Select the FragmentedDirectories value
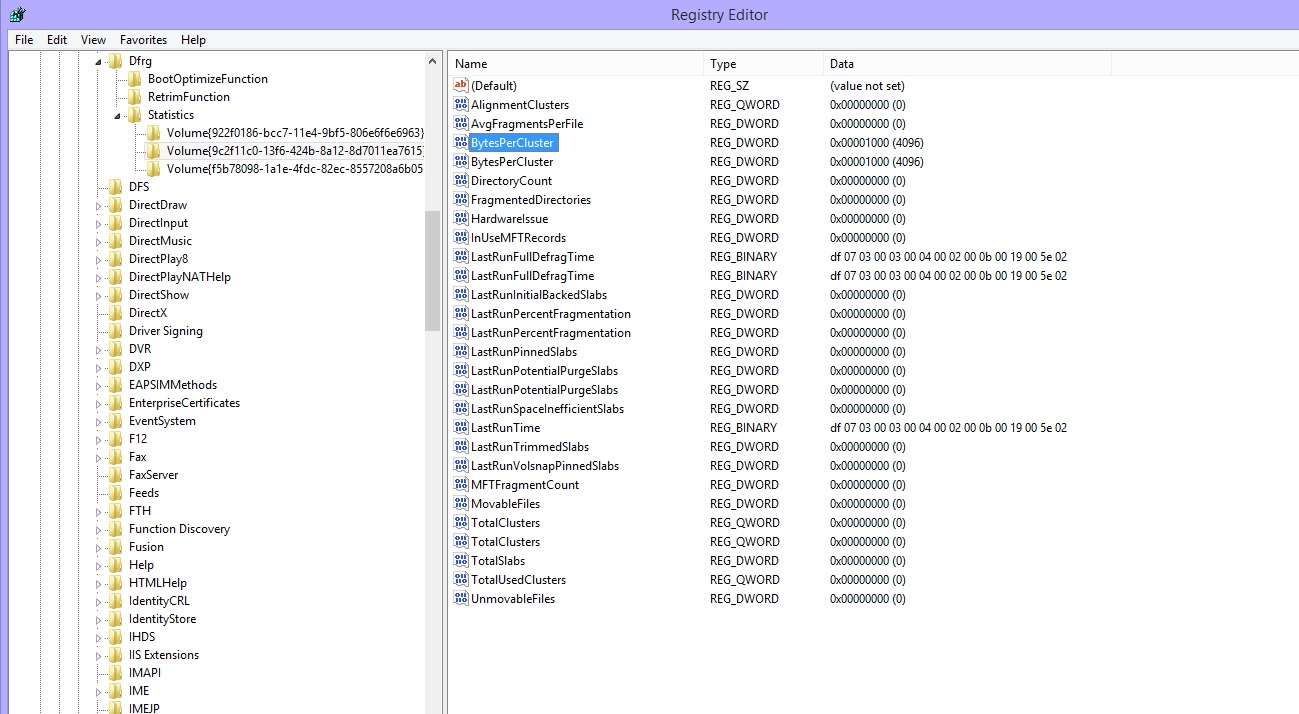This screenshot has width=1299, height=714. point(530,199)
